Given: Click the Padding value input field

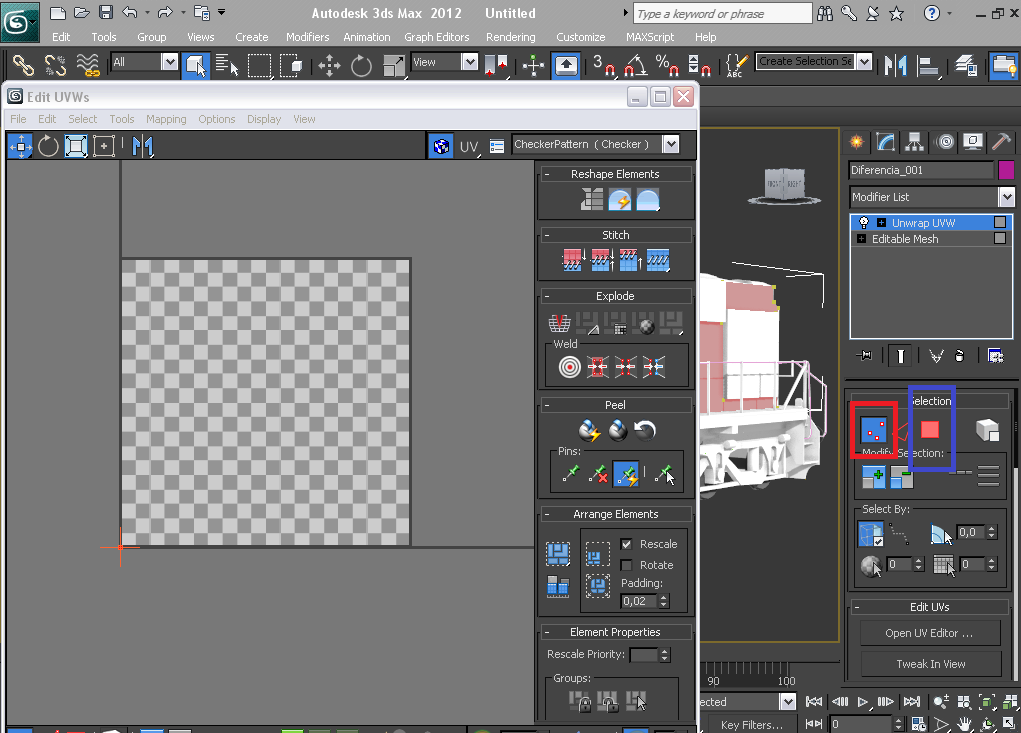Looking at the screenshot, I should click(x=636, y=601).
